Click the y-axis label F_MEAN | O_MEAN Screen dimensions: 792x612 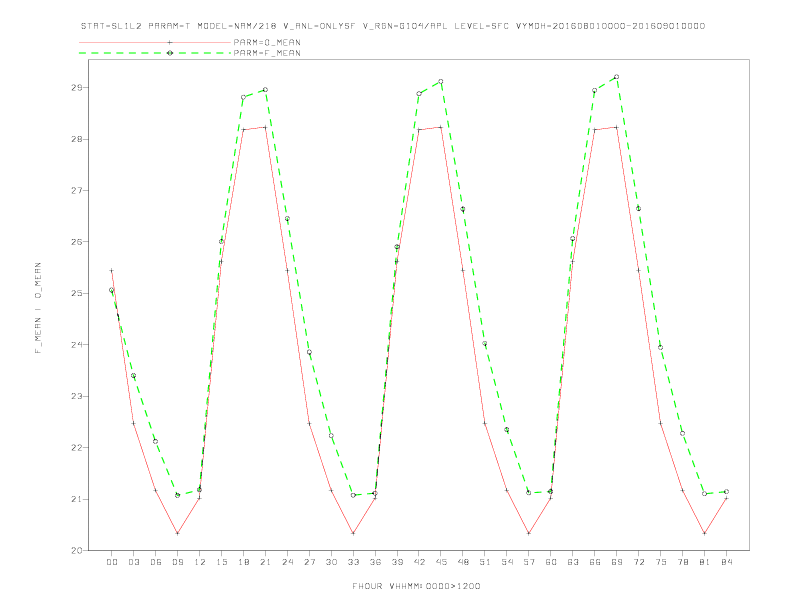(x=38, y=308)
